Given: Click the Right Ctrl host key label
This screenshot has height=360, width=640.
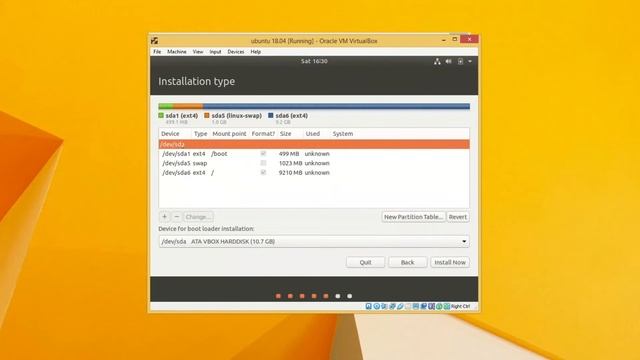Looking at the screenshot, I should [460, 306].
